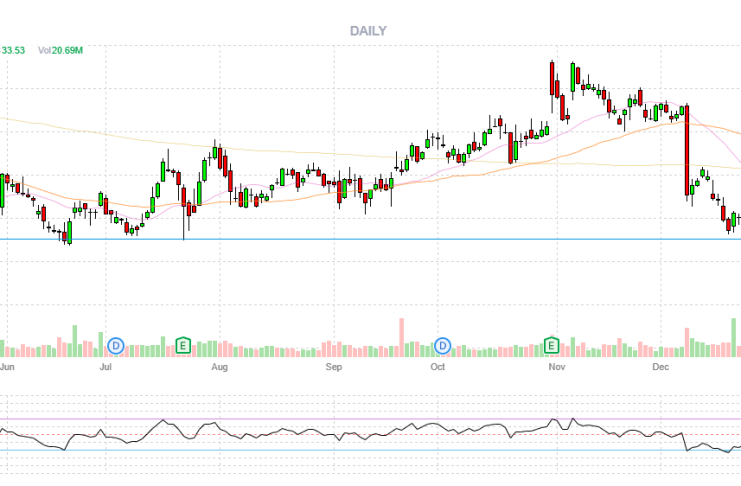Select the Vol 20.69M volume label

click(60, 50)
